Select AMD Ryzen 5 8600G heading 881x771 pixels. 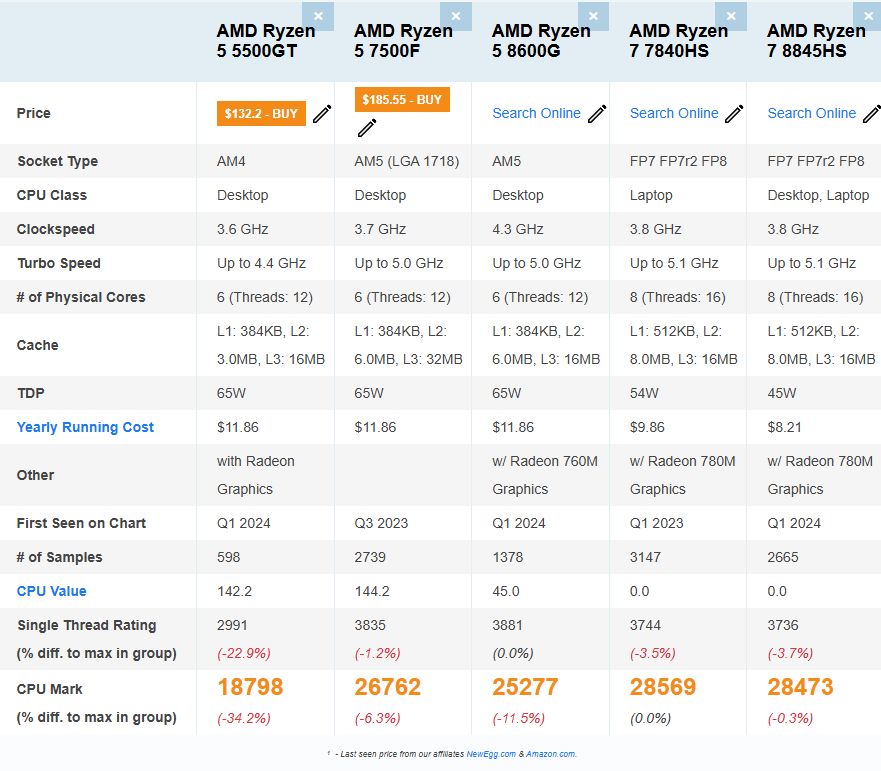click(x=541, y=40)
